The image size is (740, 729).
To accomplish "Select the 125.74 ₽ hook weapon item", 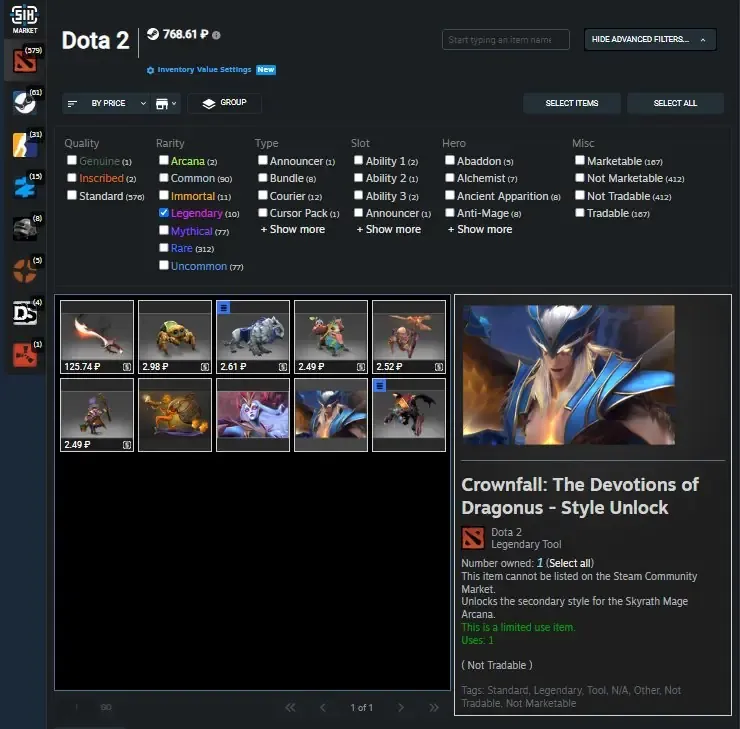I will [97, 337].
